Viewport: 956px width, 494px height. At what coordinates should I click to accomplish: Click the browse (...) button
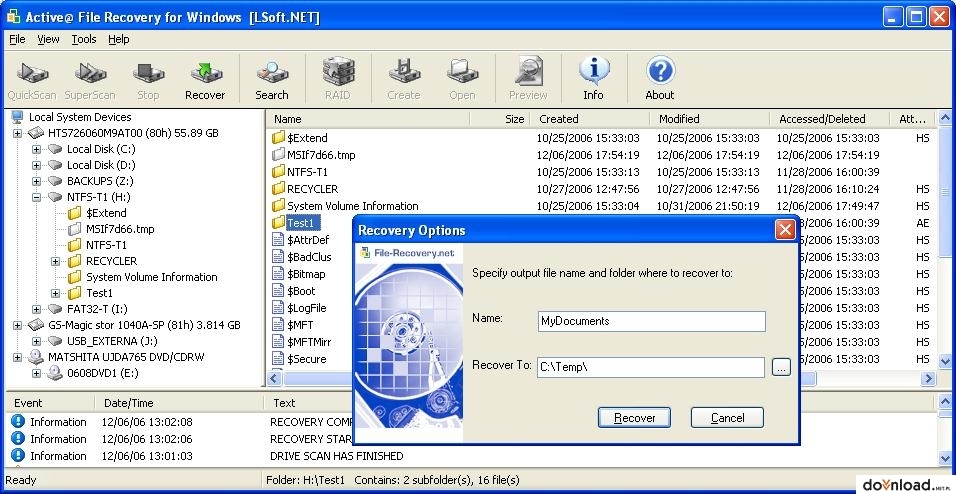pyautogui.click(x=781, y=367)
